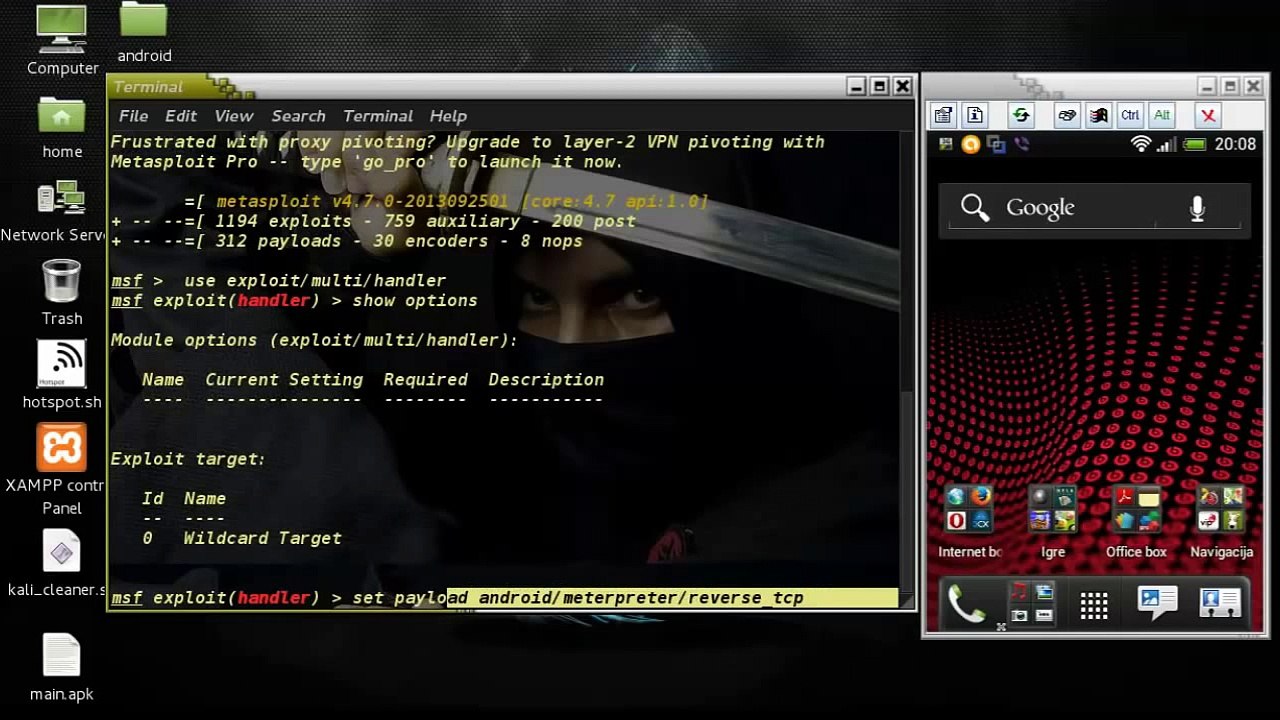The image size is (1280, 720).
Task: Click the 'show options' command text
Action: click(414, 300)
